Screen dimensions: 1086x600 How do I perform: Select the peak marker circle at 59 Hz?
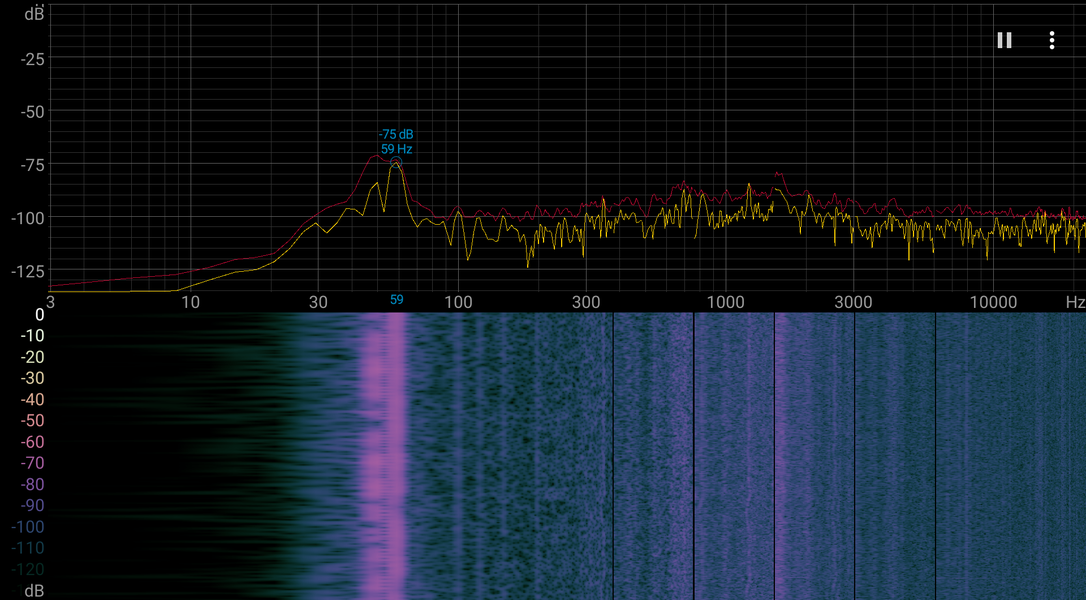[x=395, y=163]
